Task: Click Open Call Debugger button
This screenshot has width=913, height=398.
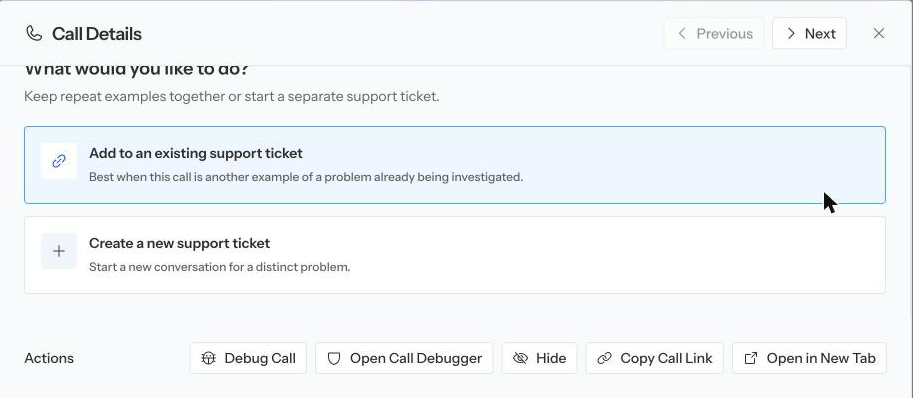Action: [x=404, y=358]
